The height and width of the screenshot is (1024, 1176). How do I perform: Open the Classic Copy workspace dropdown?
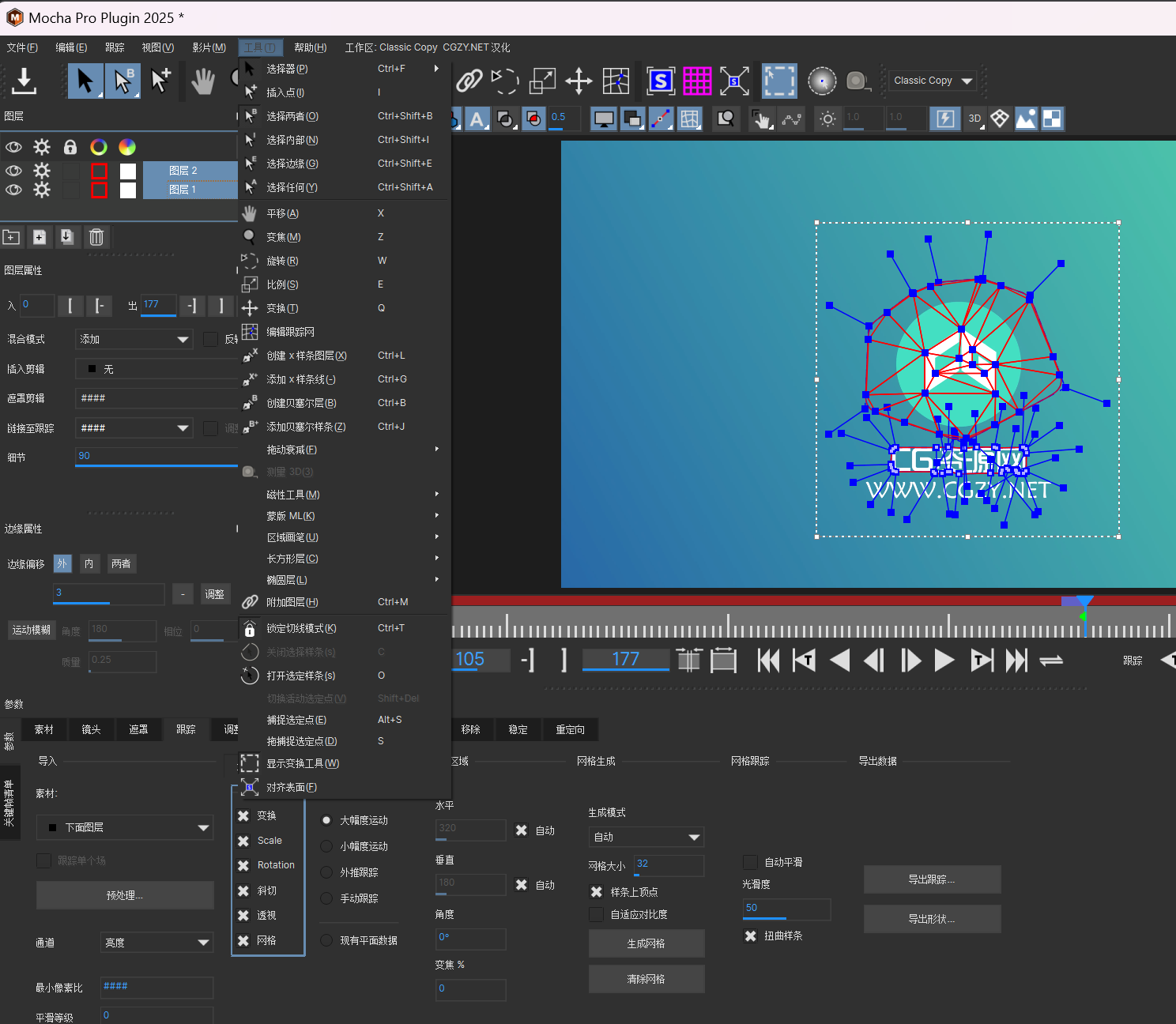(933, 81)
